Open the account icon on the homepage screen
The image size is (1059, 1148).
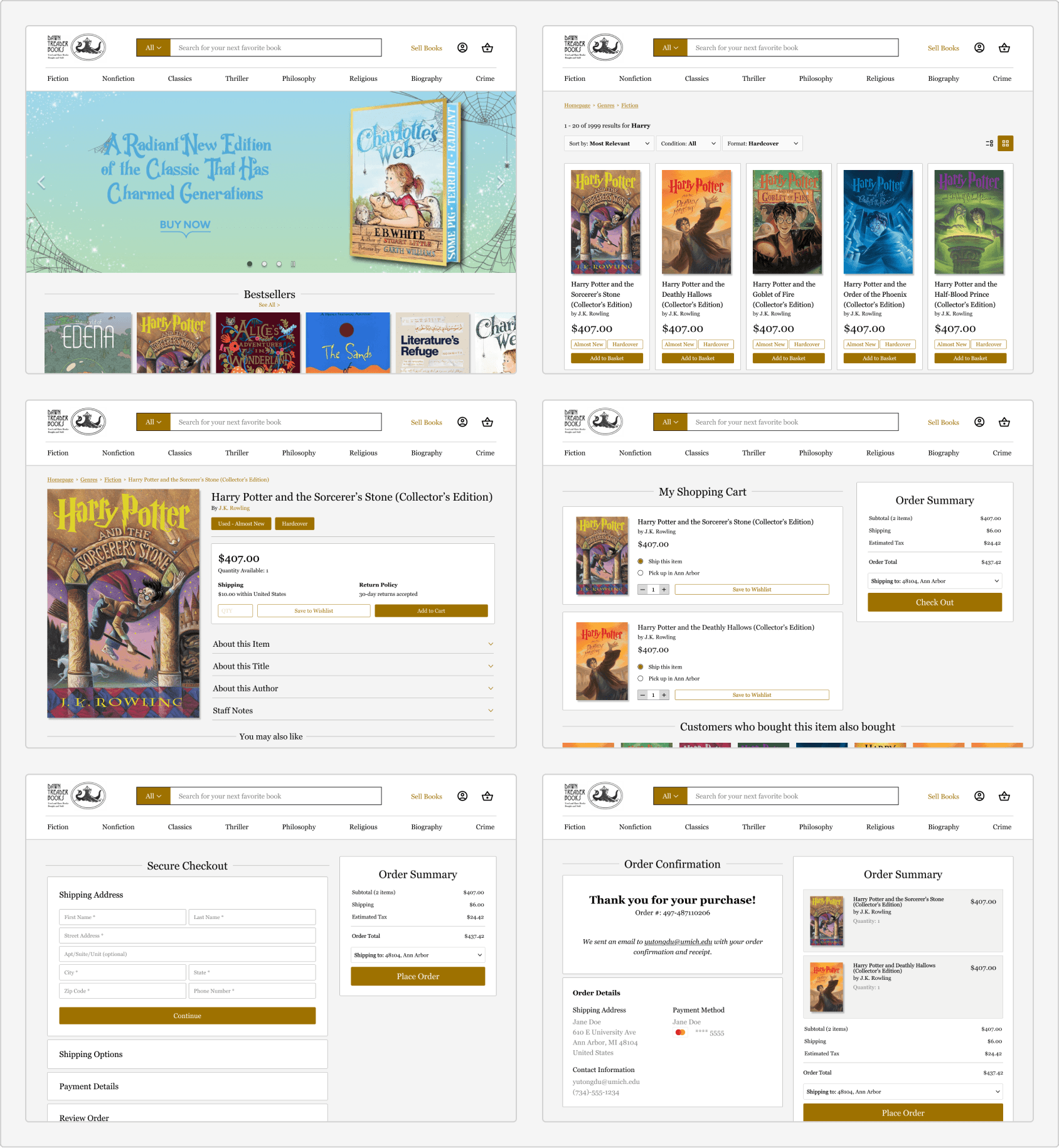pos(462,48)
